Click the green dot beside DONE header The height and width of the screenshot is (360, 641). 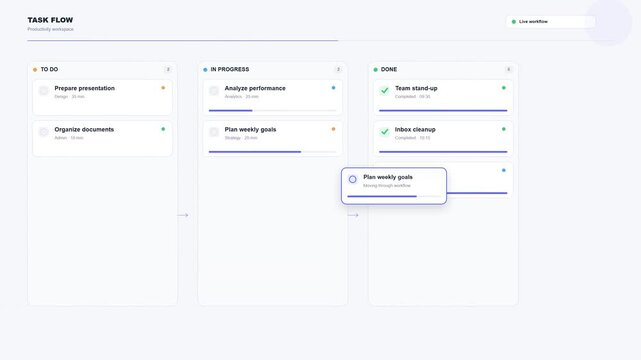375,70
